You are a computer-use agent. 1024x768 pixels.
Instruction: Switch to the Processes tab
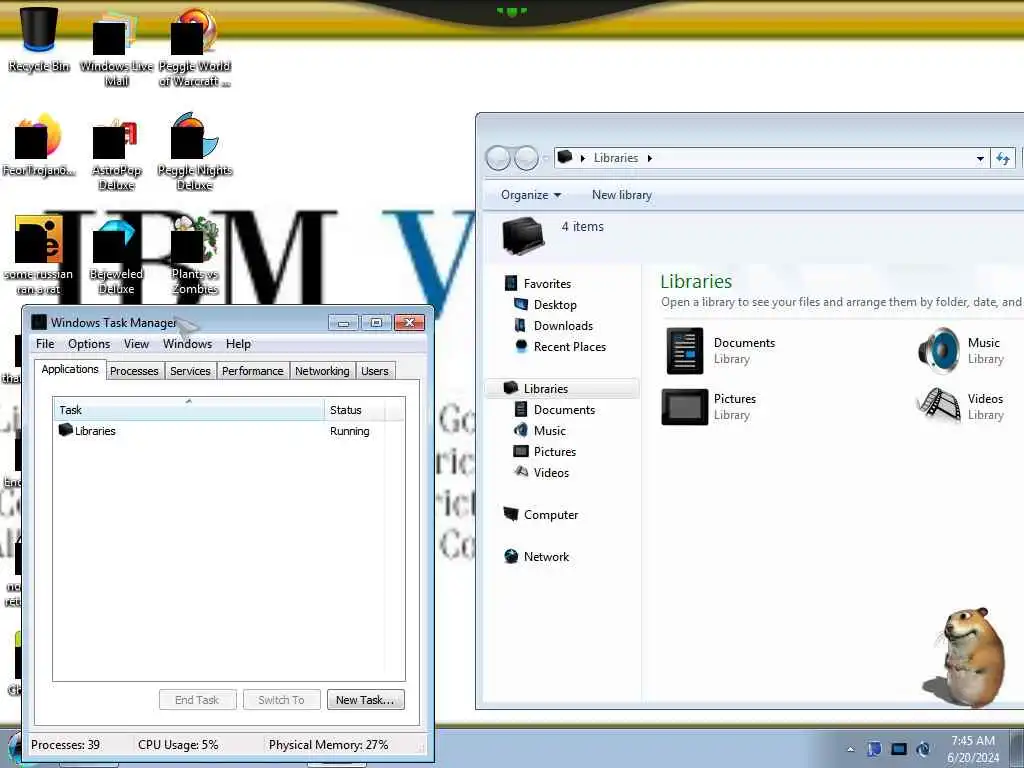[x=134, y=371]
